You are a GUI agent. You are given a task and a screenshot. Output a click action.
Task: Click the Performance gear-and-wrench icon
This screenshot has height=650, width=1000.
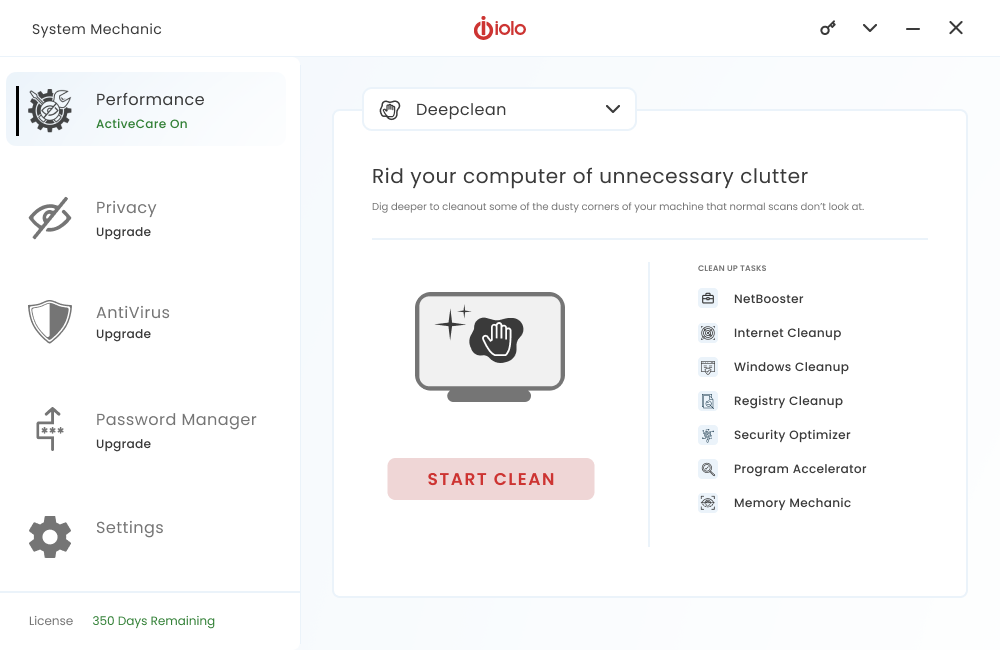click(50, 110)
